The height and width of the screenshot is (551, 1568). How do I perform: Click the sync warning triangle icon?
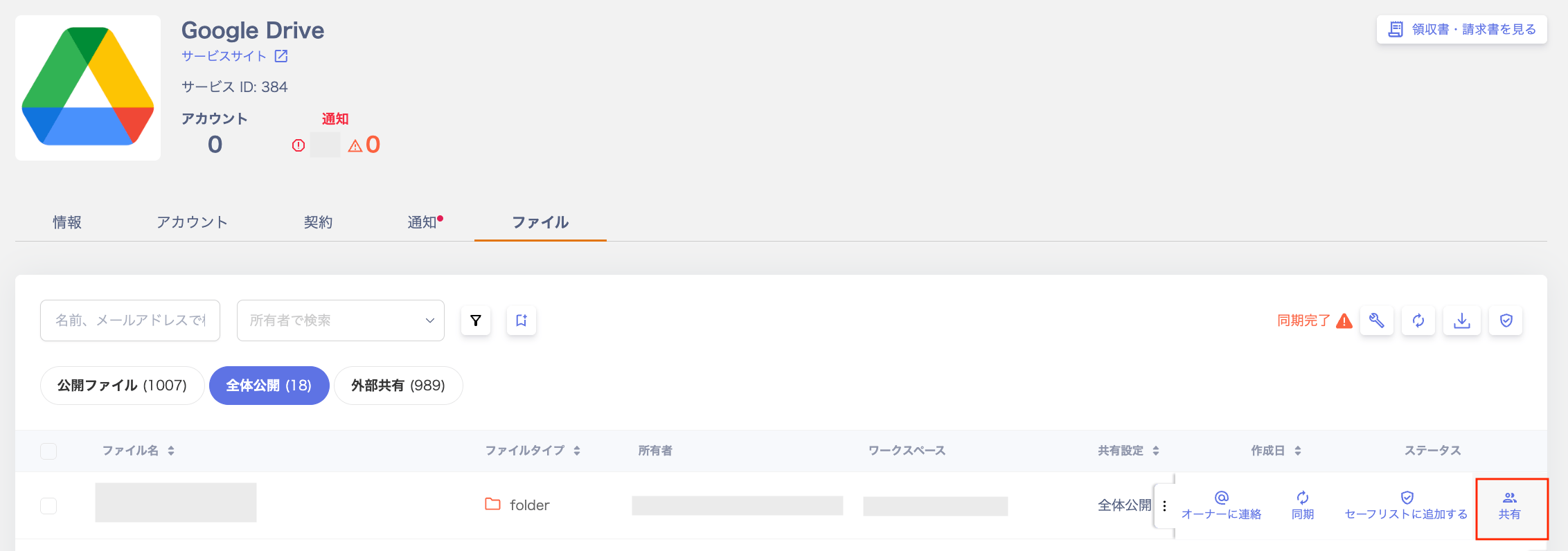pyautogui.click(x=1344, y=320)
